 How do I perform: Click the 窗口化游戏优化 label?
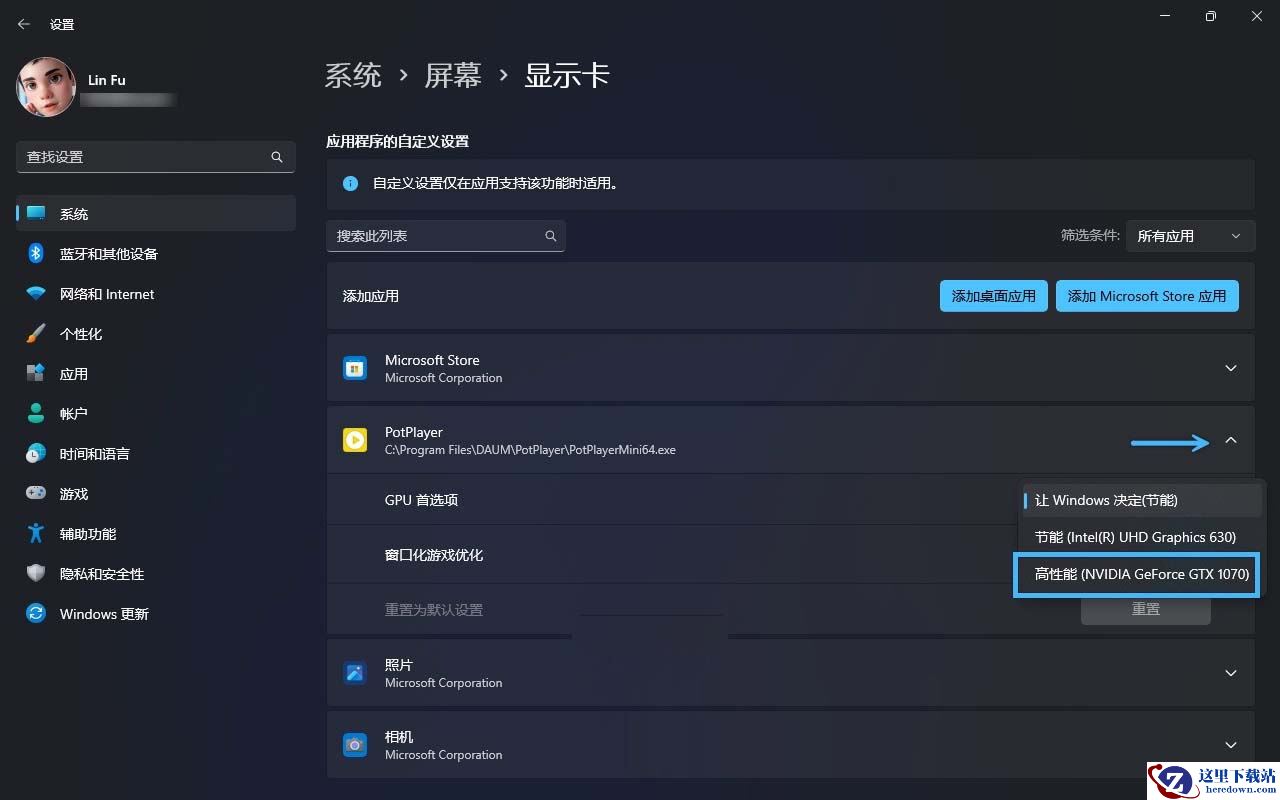pos(434,555)
